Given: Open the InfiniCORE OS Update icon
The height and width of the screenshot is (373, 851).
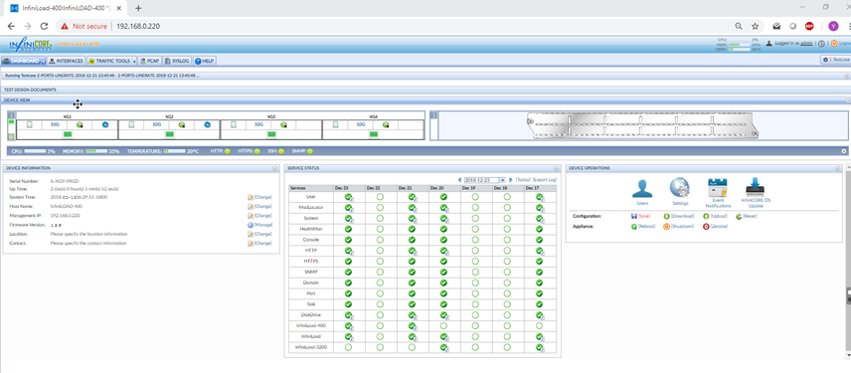Looking at the screenshot, I should coord(755,187).
